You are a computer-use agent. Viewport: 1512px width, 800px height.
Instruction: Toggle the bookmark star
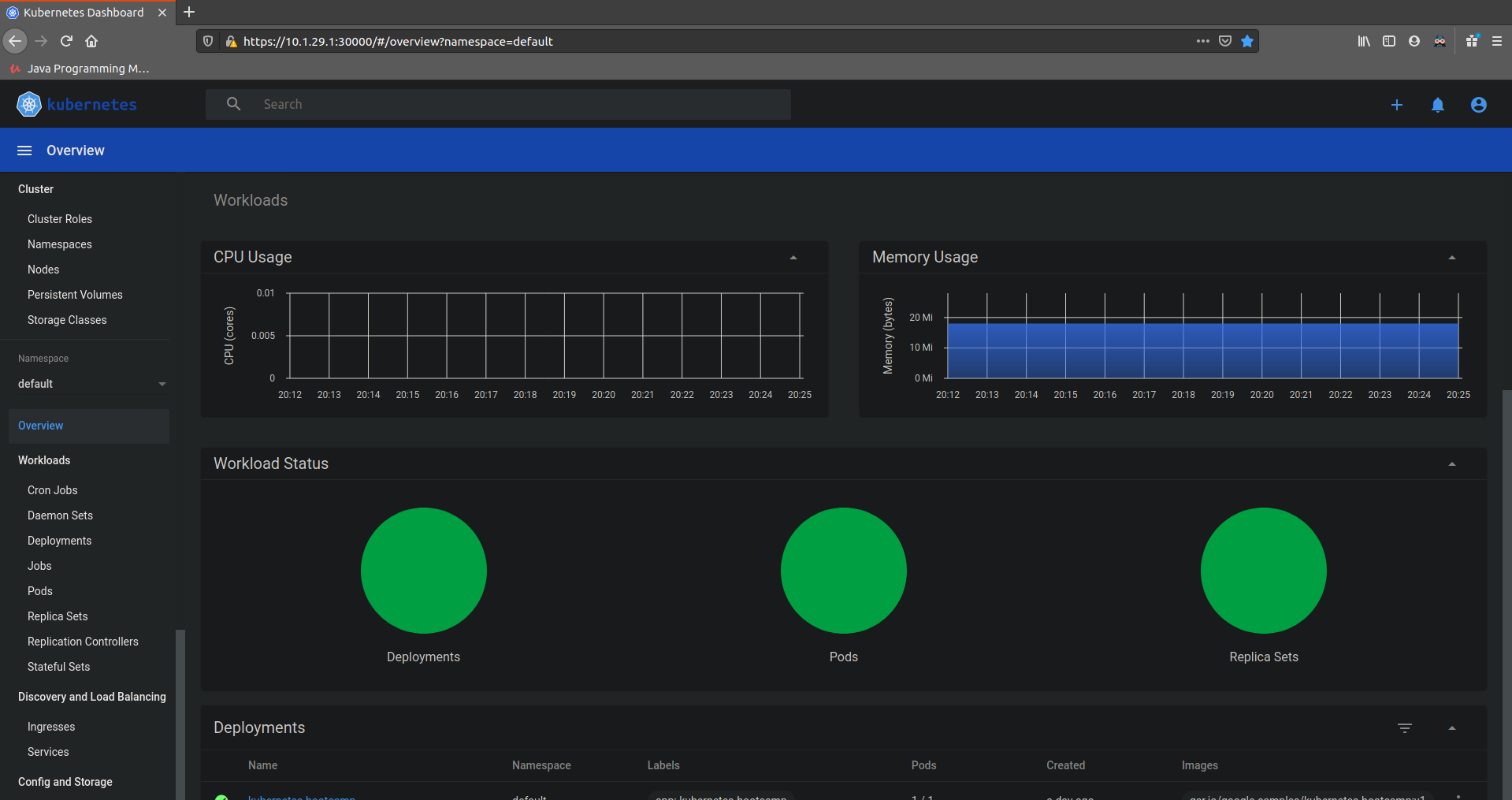coord(1247,41)
